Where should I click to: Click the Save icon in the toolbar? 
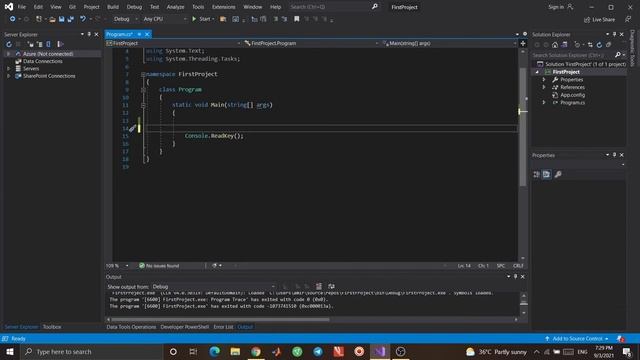click(x=61, y=19)
